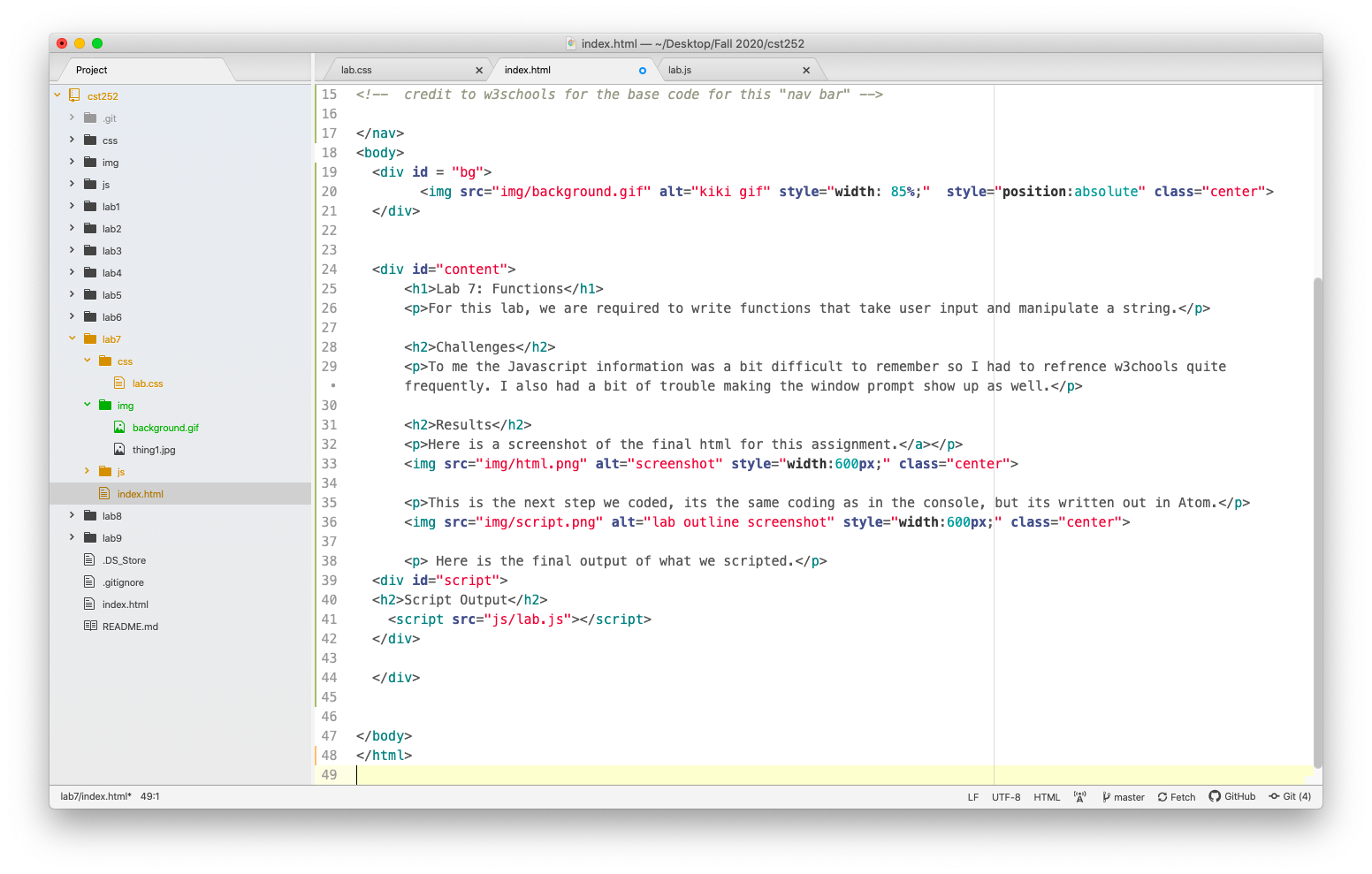Click the lab3 folder icon
The width and height of the screenshot is (1372, 874).
pos(90,250)
